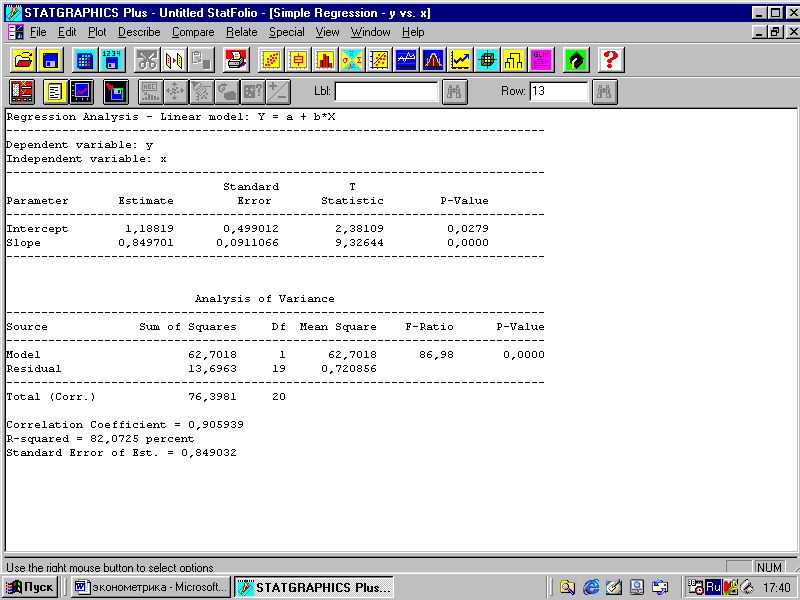The width and height of the screenshot is (800, 600).
Task: Click the grayed pan arrows icon
Action: (x=176, y=92)
